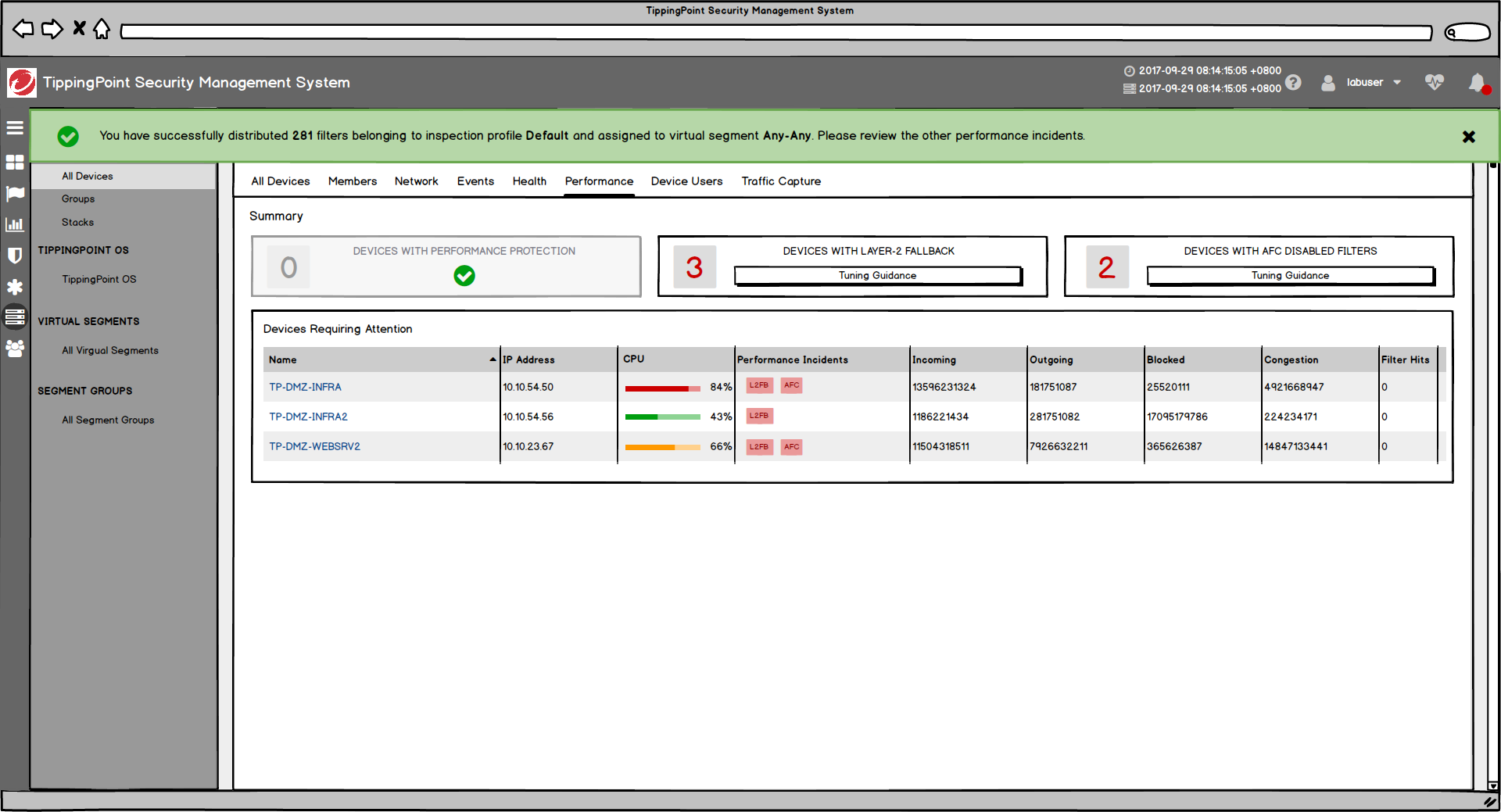Open the TP-DMZ-WEBSRV2 device link
Screen dimensions: 1501x812
point(315,446)
